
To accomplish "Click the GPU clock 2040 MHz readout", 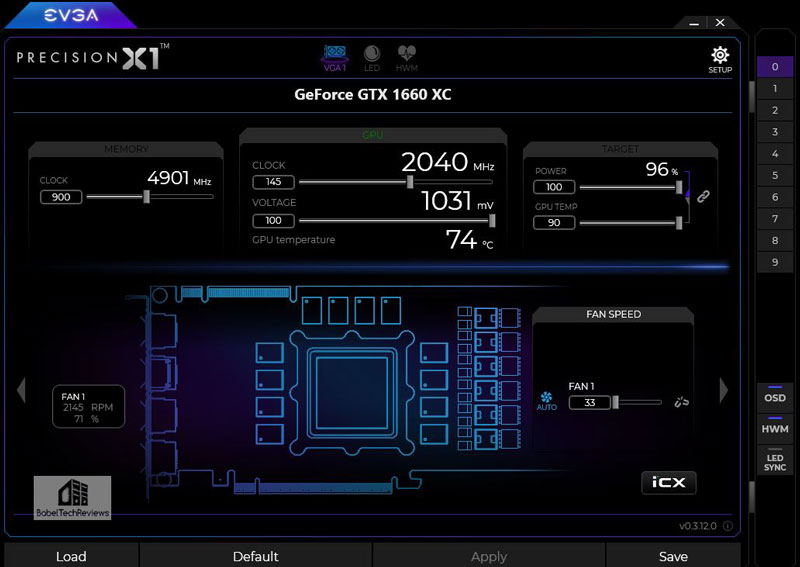I will (447, 162).
